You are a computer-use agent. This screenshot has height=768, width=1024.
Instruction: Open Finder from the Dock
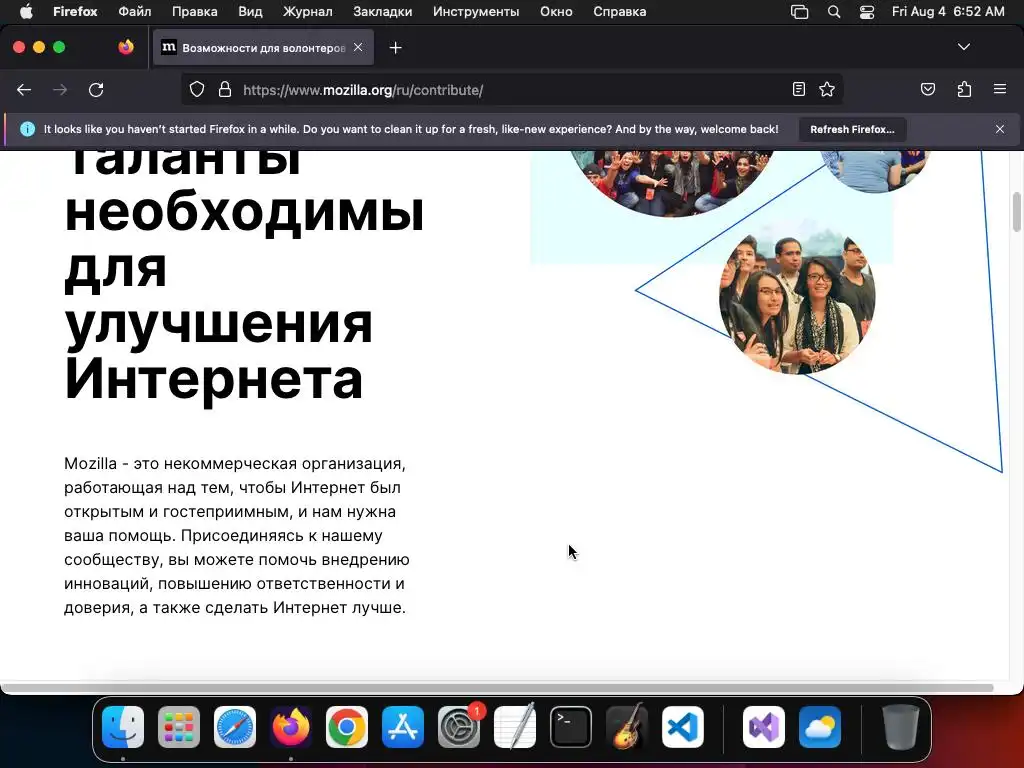(x=123, y=727)
